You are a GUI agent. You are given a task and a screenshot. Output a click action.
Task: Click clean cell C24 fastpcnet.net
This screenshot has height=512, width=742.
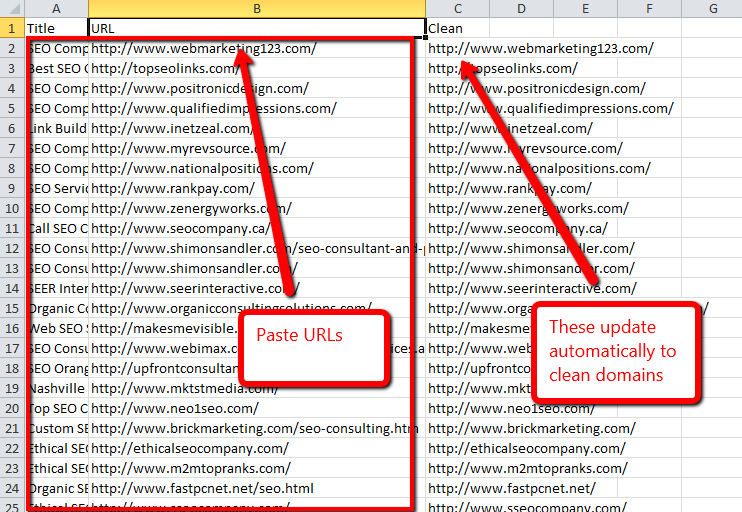tap(458, 488)
